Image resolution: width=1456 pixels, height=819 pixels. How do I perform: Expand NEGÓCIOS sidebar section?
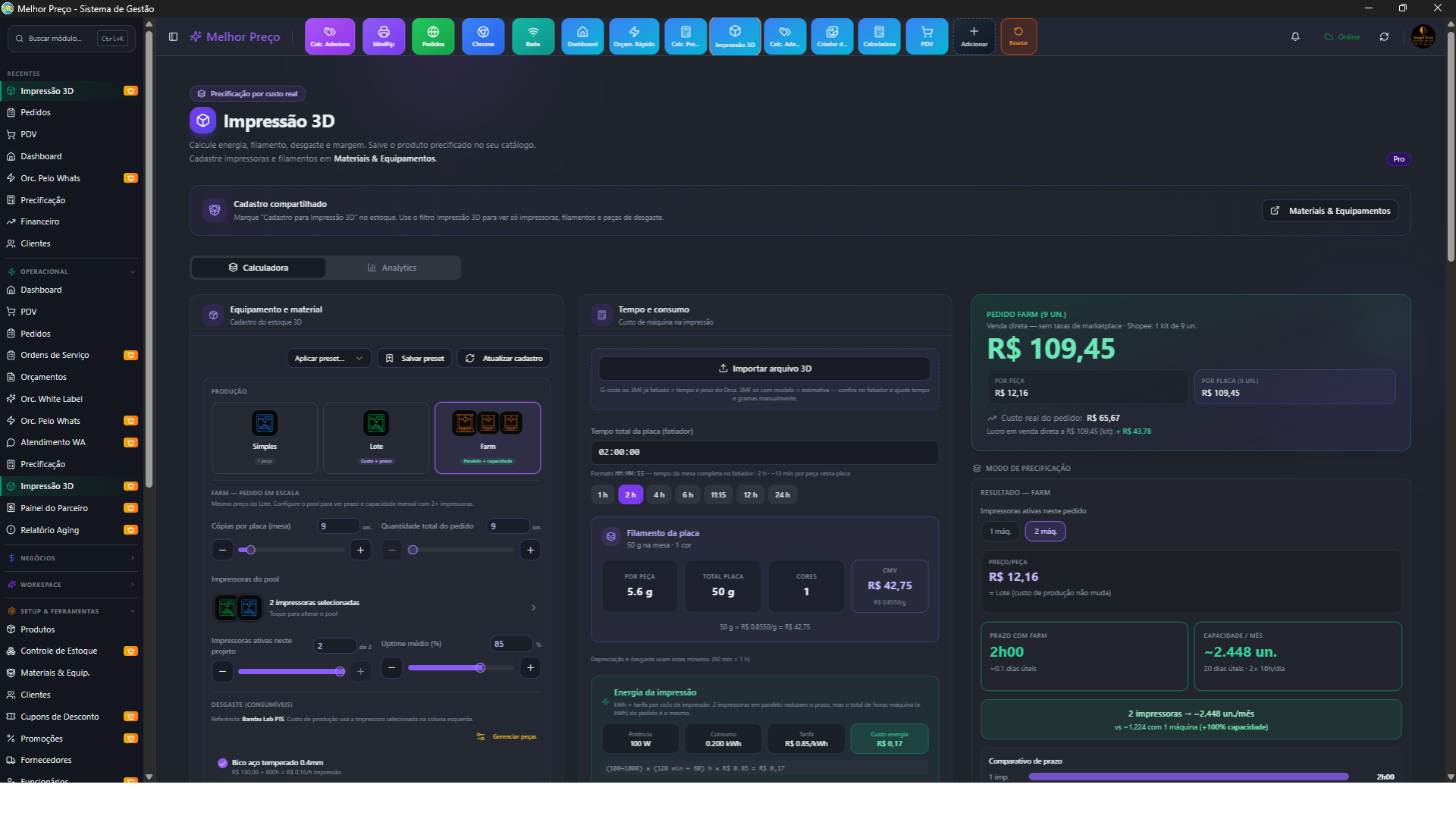click(x=71, y=558)
